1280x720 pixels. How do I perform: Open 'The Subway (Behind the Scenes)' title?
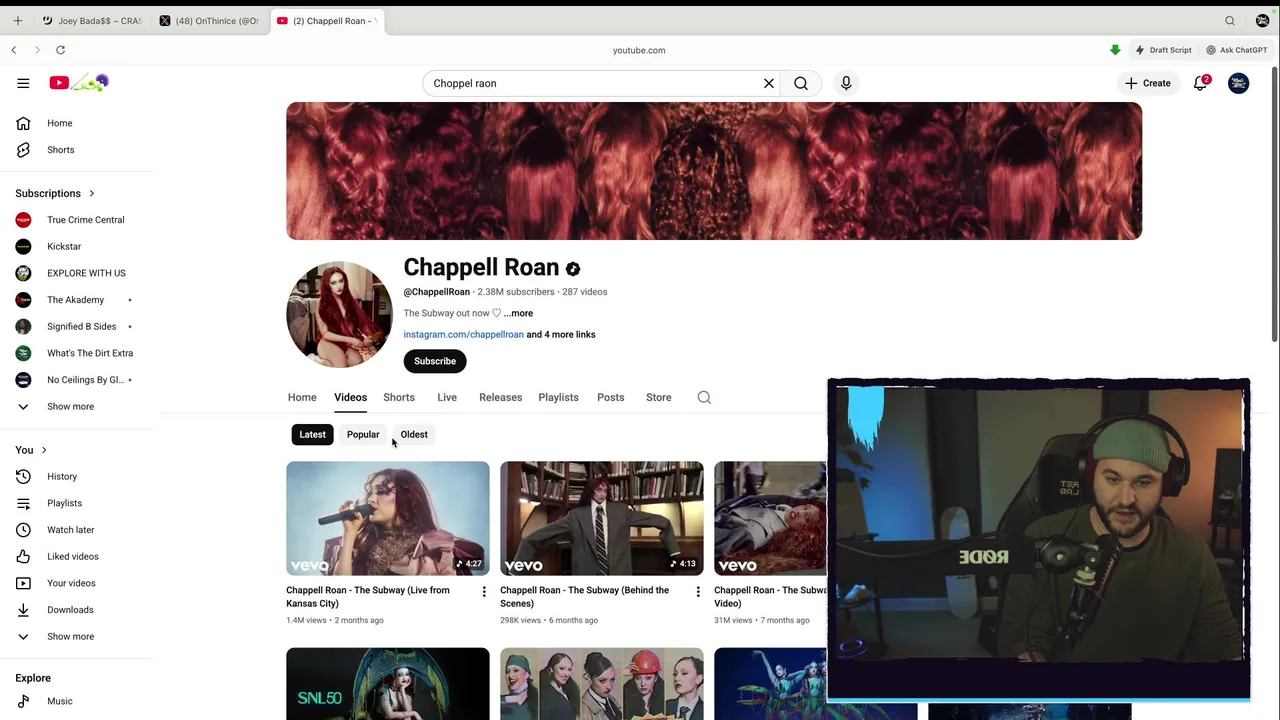click(585, 597)
